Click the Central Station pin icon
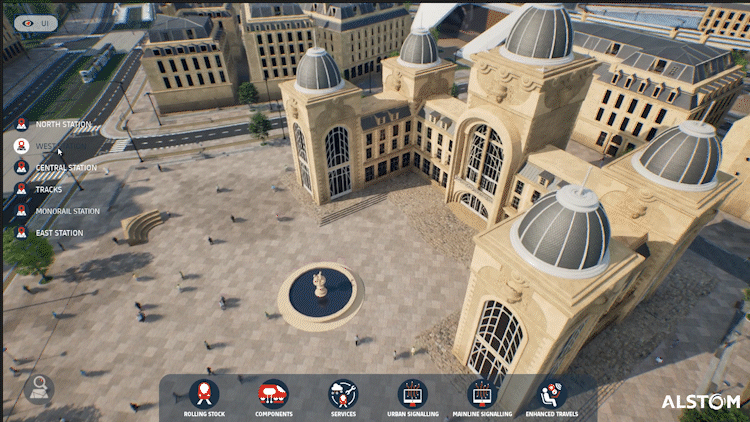 click(22, 167)
